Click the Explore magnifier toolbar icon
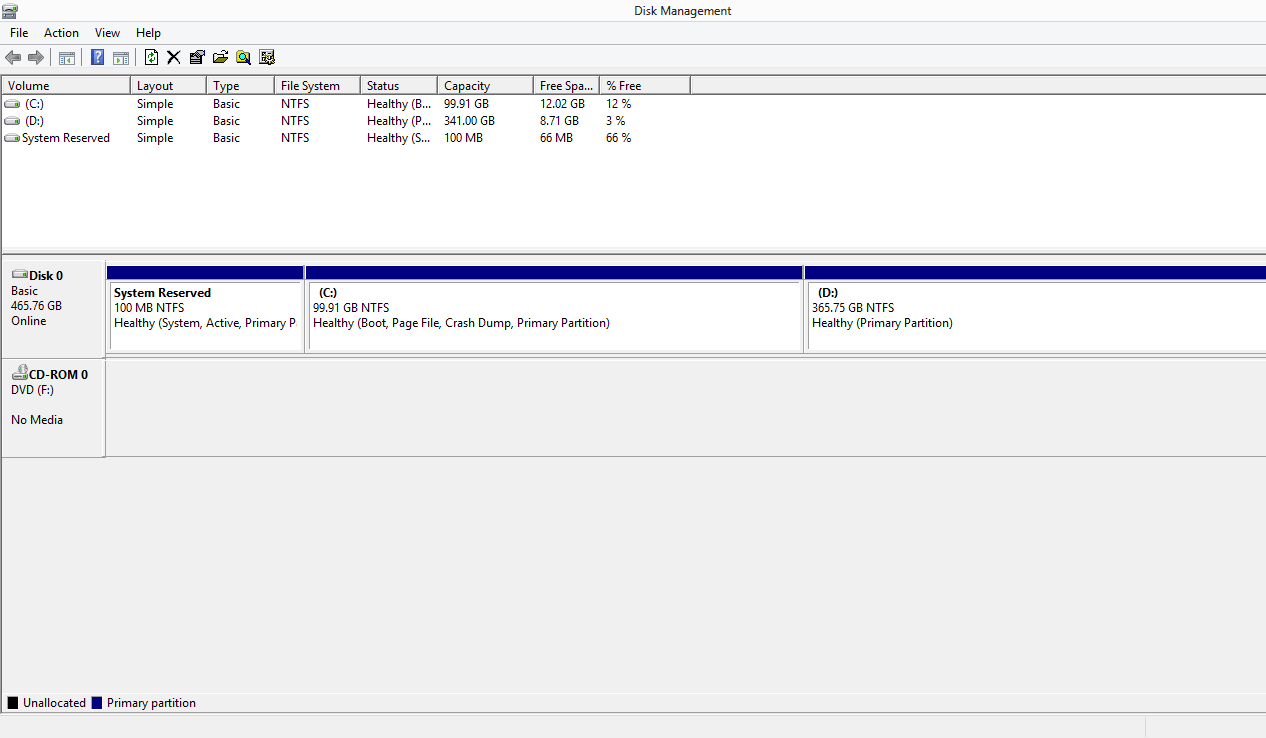 pyautogui.click(x=243, y=57)
